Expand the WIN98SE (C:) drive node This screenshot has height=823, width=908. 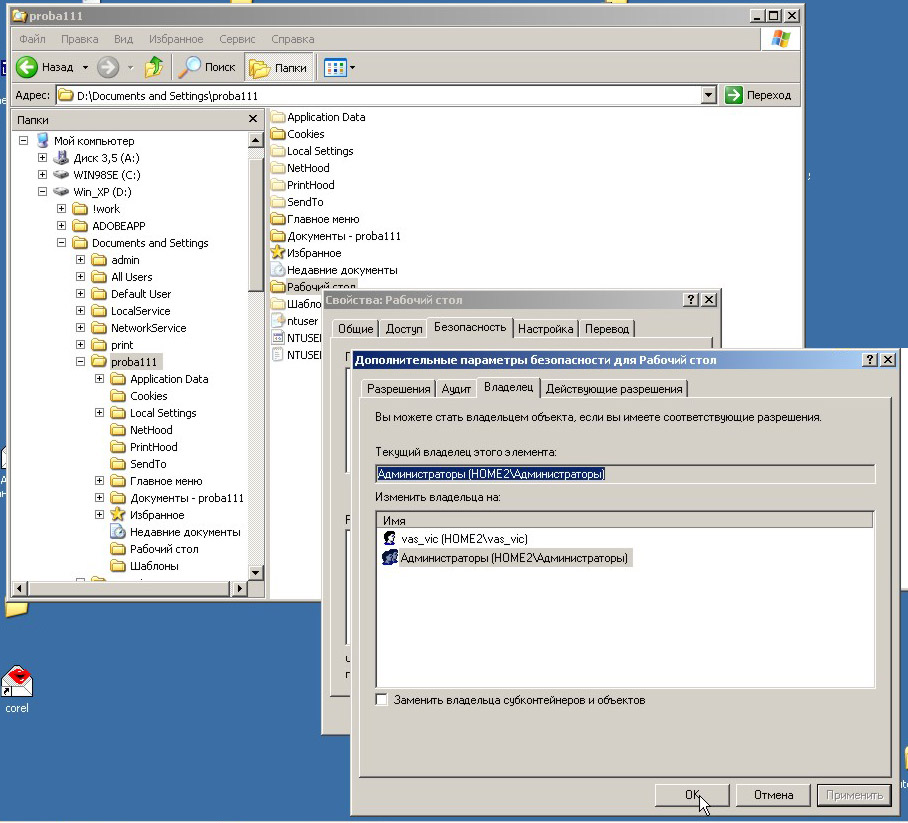point(43,175)
